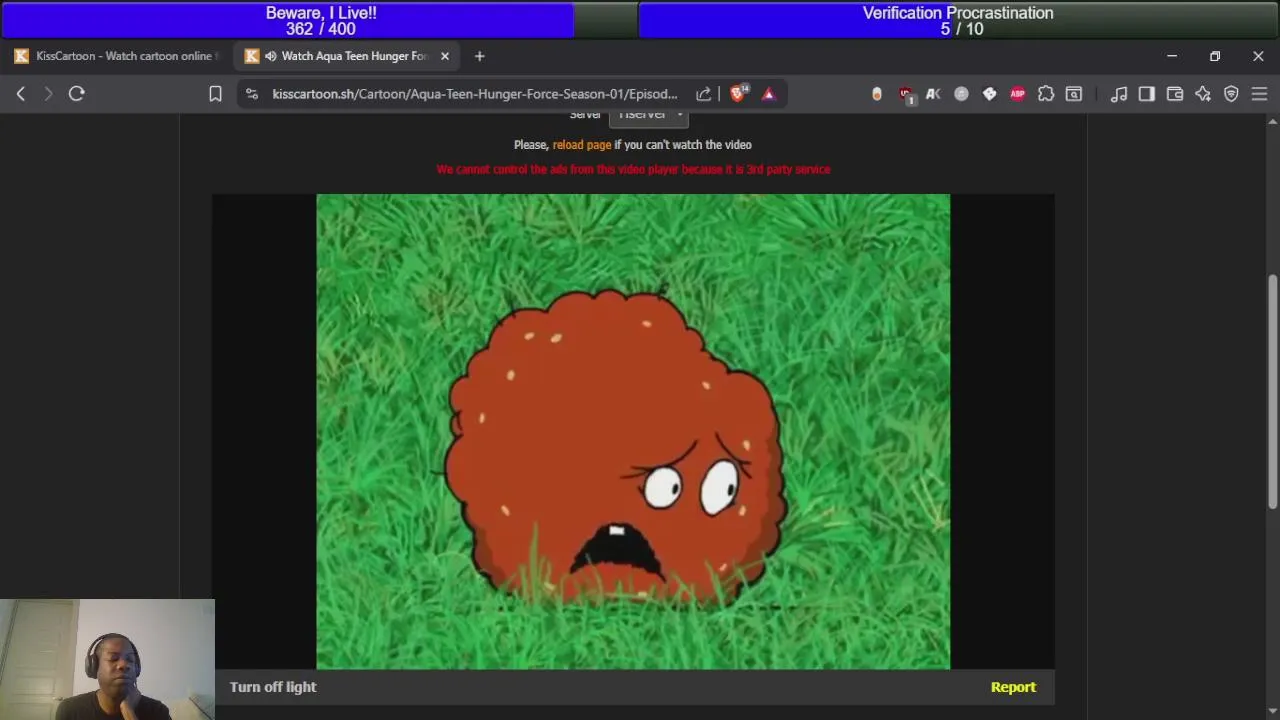This screenshot has width=1280, height=720.
Task: Open site settings icon in address bar
Action: (252, 94)
